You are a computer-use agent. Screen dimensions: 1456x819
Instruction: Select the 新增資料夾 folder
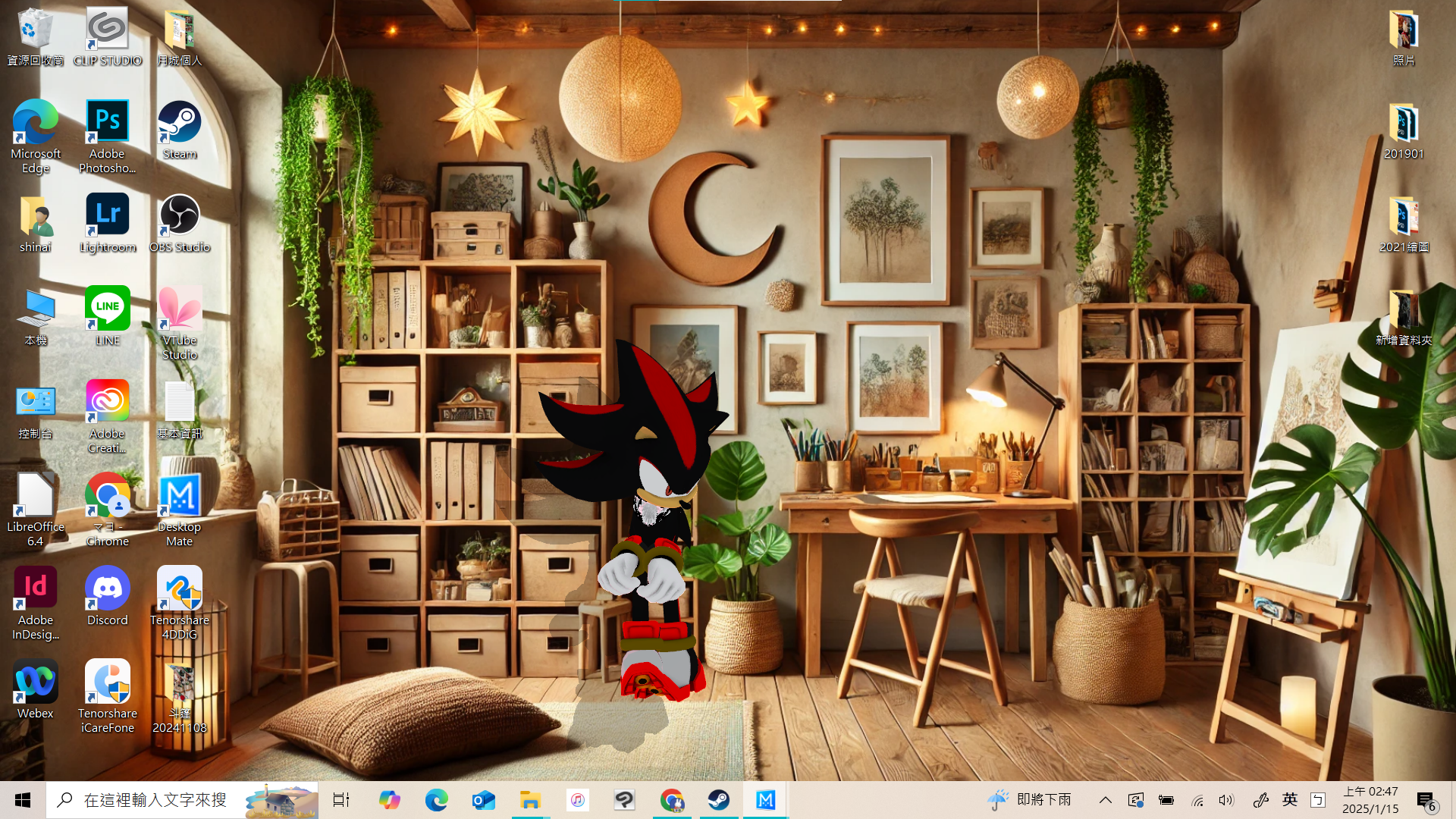[x=1404, y=317]
